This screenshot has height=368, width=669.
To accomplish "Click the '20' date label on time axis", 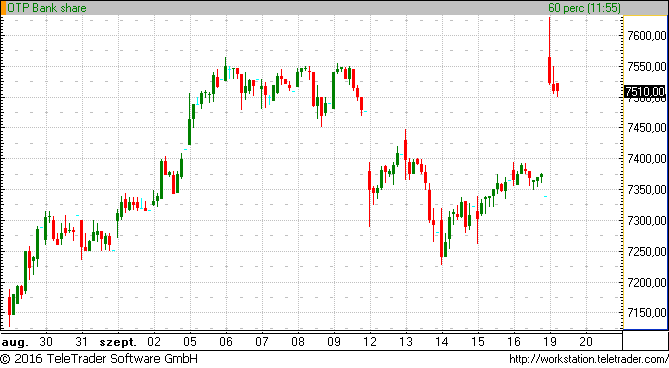I will coord(586,342).
